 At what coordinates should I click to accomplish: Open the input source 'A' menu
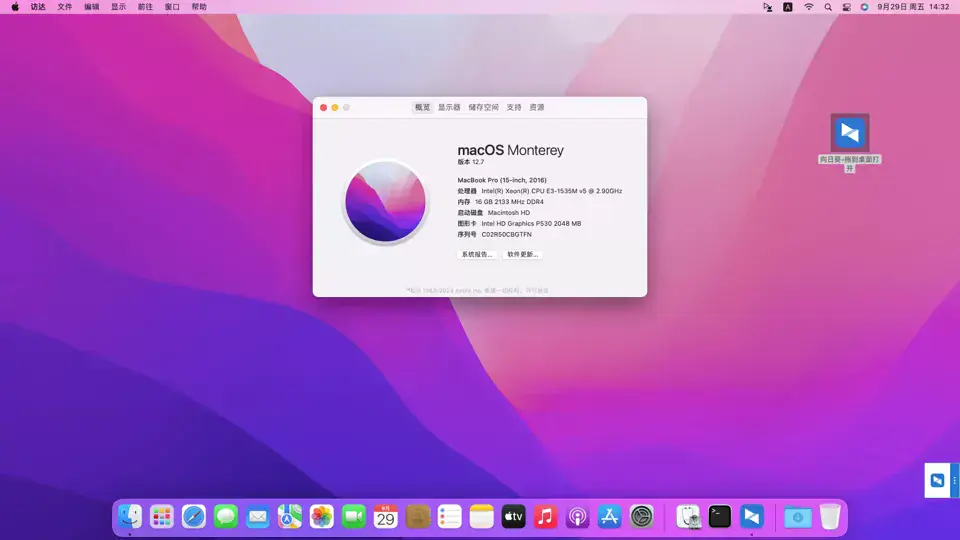788,7
